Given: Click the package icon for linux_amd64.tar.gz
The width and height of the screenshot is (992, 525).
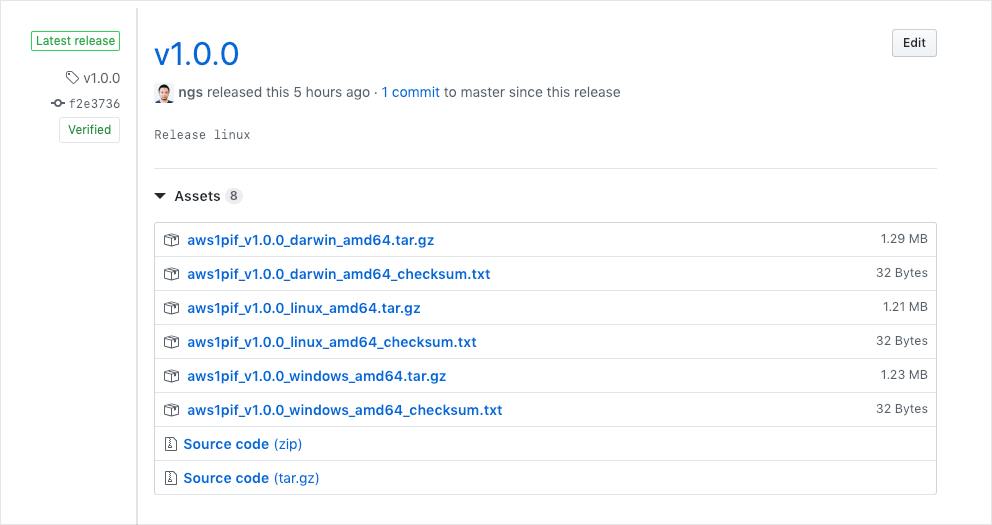Looking at the screenshot, I should point(171,308).
